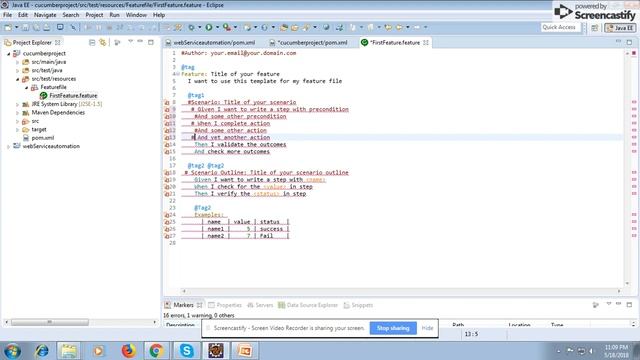Click the Path column header in Markers
This screenshot has width=640, height=360.
(458, 325)
